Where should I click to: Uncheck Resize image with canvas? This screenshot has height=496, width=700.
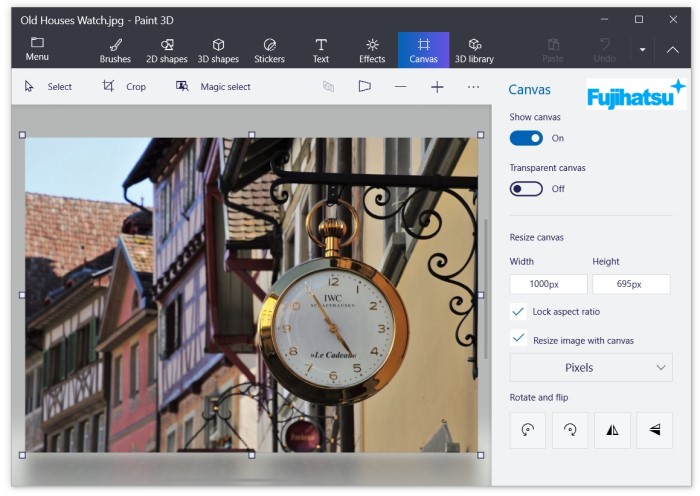click(x=518, y=339)
